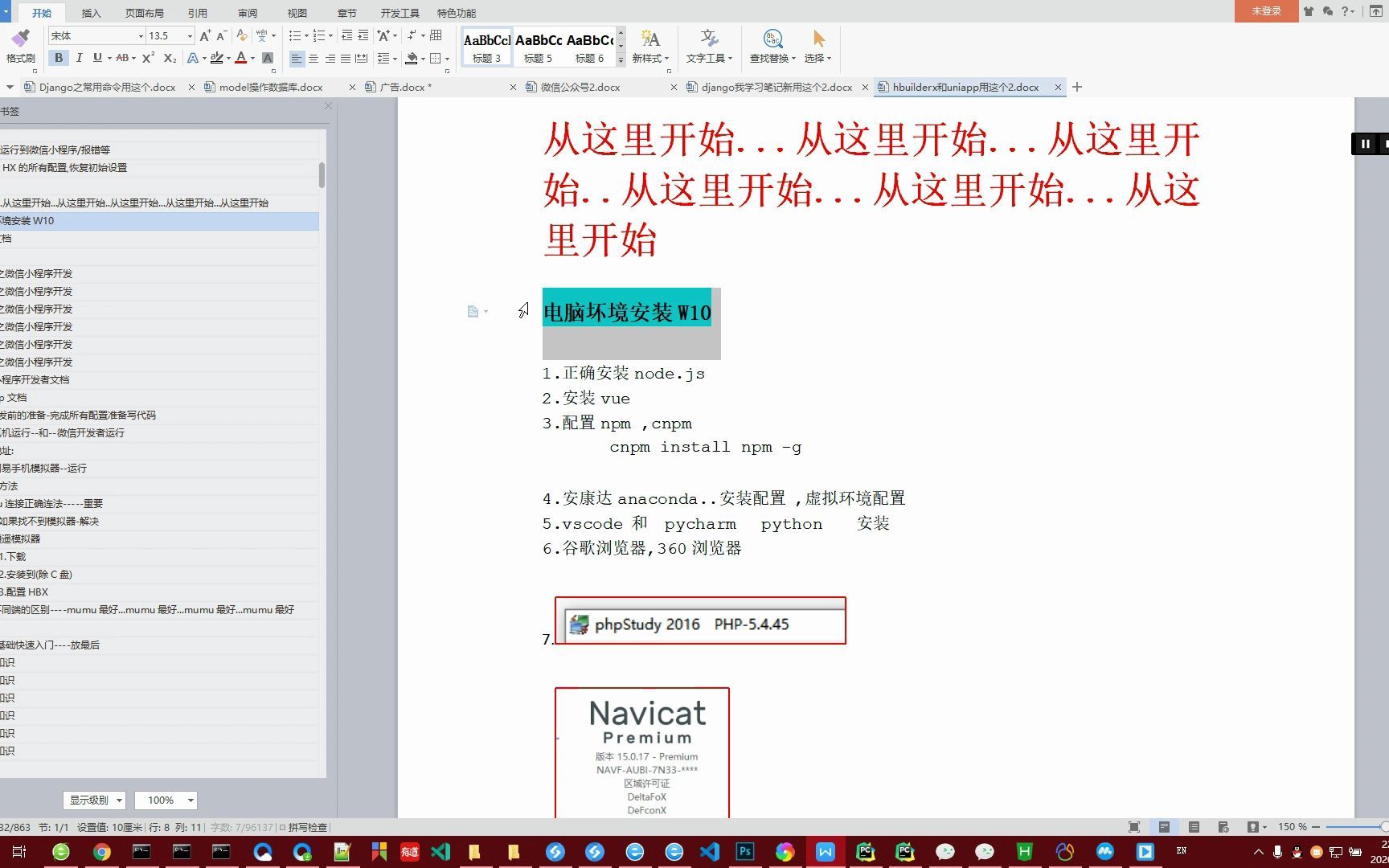This screenshot has width=1389, height=868.
Task: Toggle superscript X² button
Action: 148,58
